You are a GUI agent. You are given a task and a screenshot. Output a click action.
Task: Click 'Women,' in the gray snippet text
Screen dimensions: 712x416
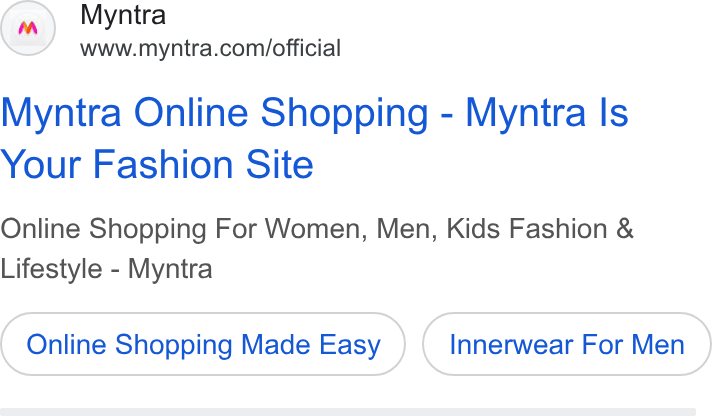pyautogui.click(x=316, y=228)
